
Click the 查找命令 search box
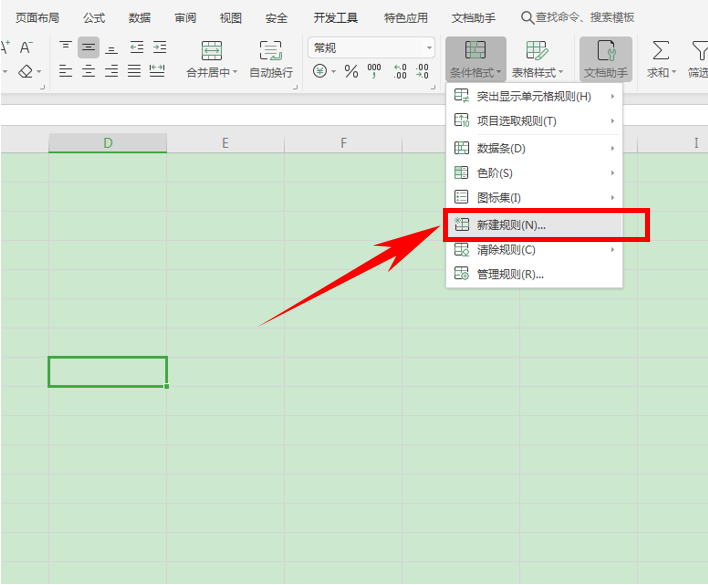(x=578, y=18)
